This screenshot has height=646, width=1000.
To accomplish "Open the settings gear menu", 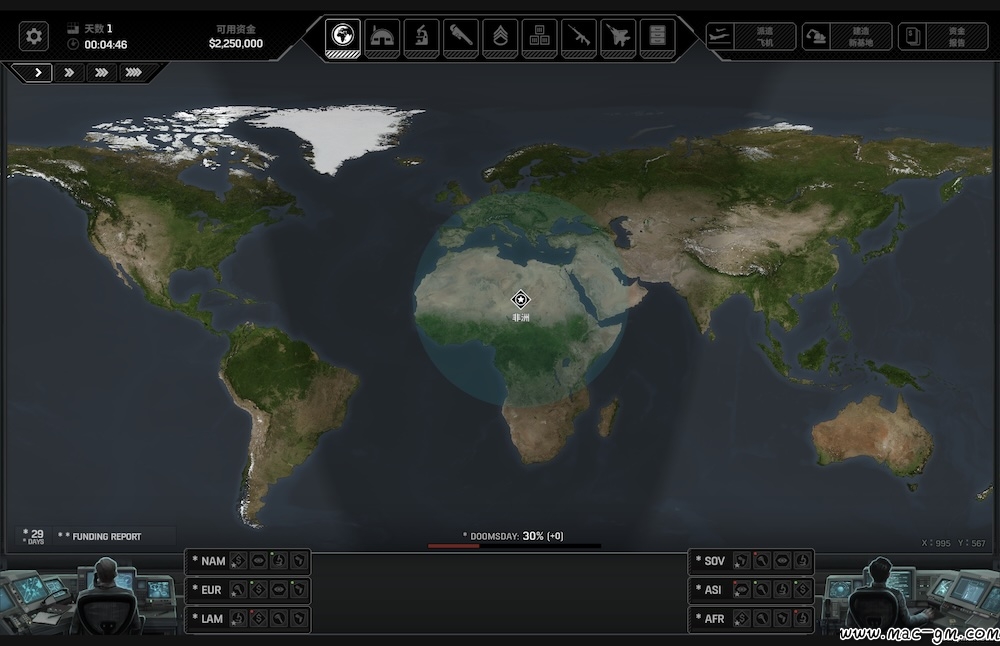I will [33, 36].
